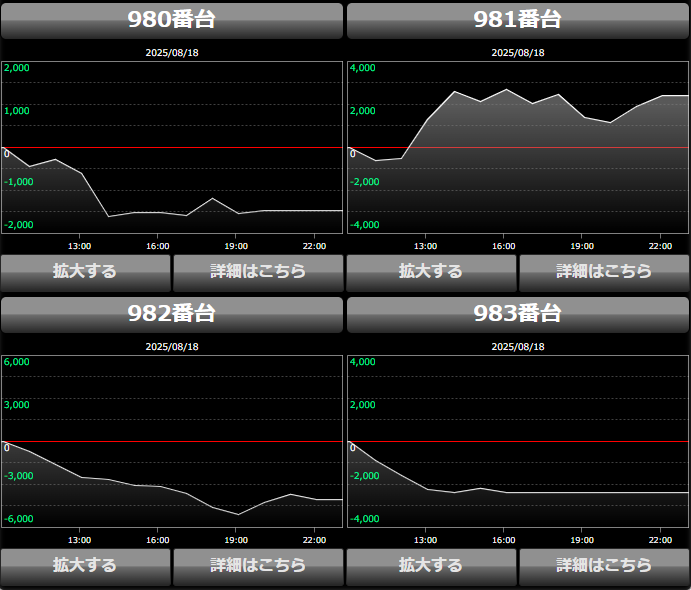Screen dimensions: 691x590
Task: Open the 980番台 machine header
Action: (172, 21)
